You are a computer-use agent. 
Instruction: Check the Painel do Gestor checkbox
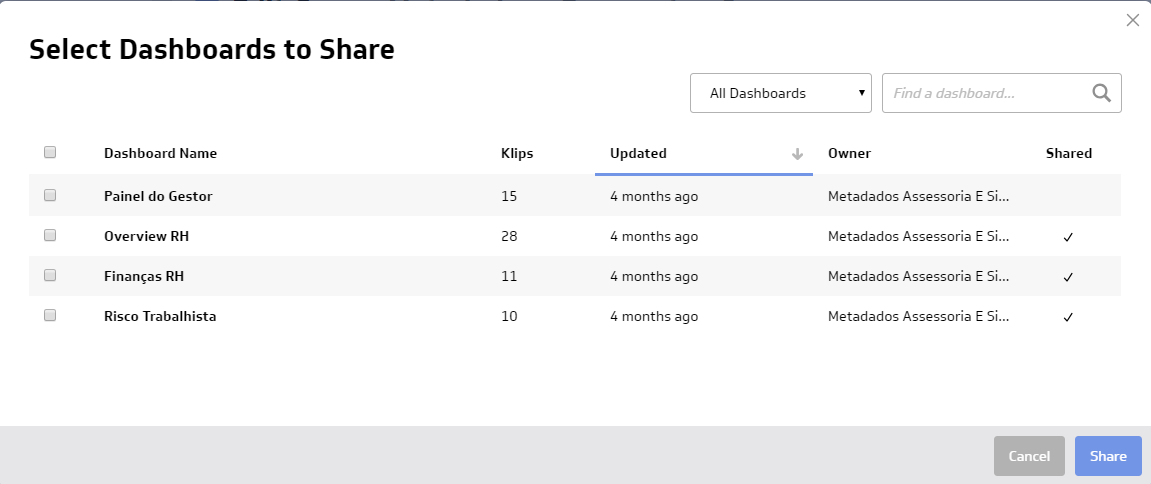click(x=50, y=196)
